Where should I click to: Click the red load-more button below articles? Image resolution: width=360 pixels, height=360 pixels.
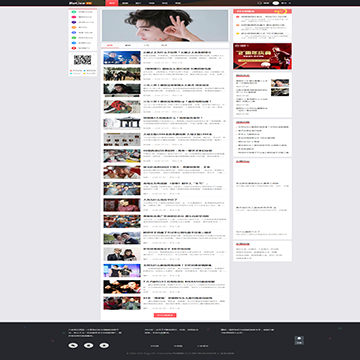(x=165, y=315)
